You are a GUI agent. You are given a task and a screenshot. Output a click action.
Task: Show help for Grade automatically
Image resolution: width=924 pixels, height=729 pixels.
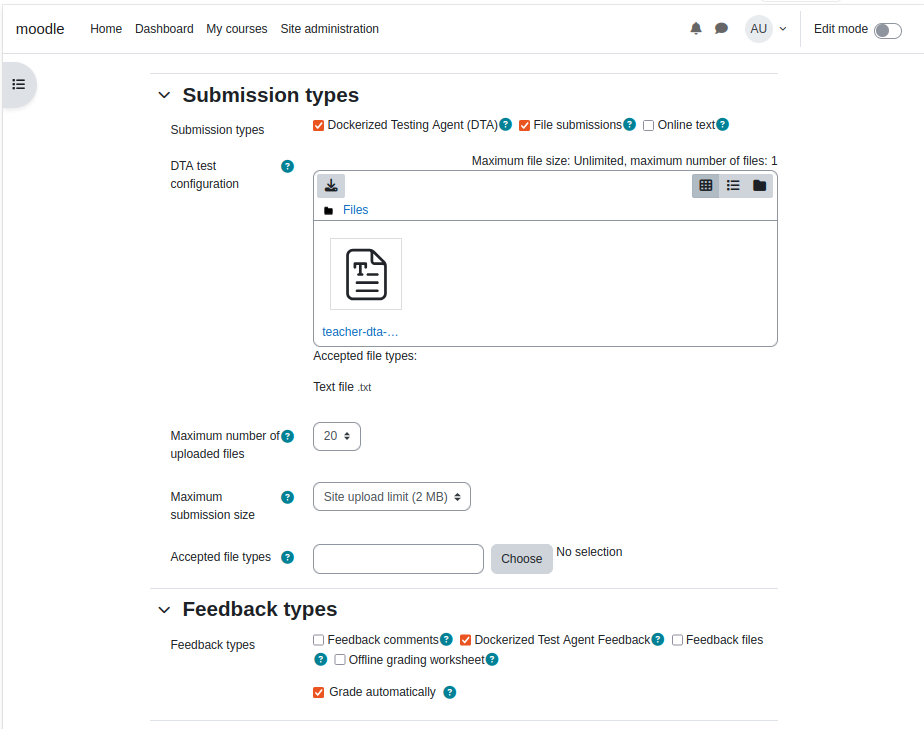450,692
